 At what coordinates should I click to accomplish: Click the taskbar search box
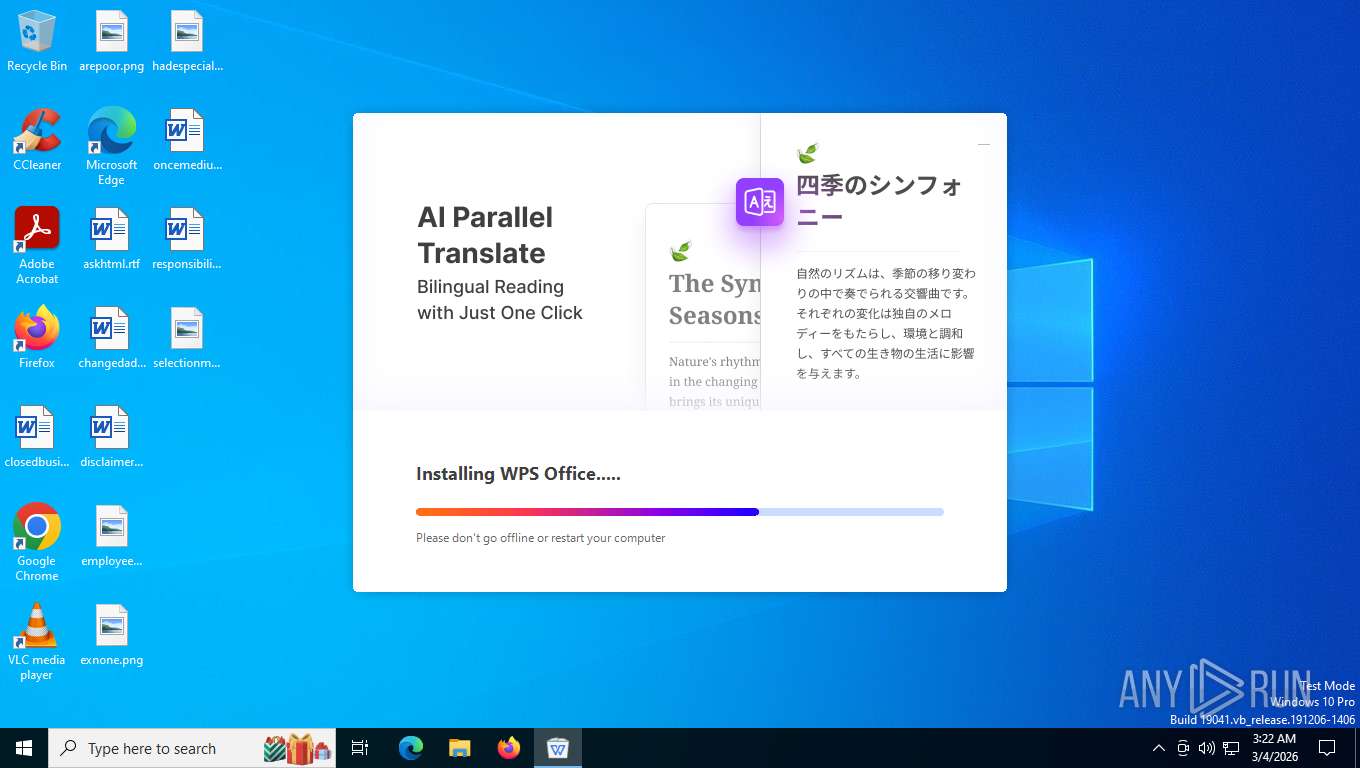tap(192, 748)
